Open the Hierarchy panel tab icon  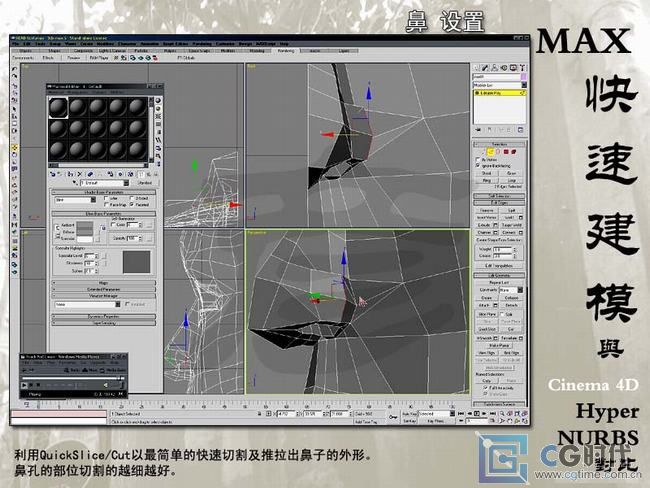(x=494, y=68)
